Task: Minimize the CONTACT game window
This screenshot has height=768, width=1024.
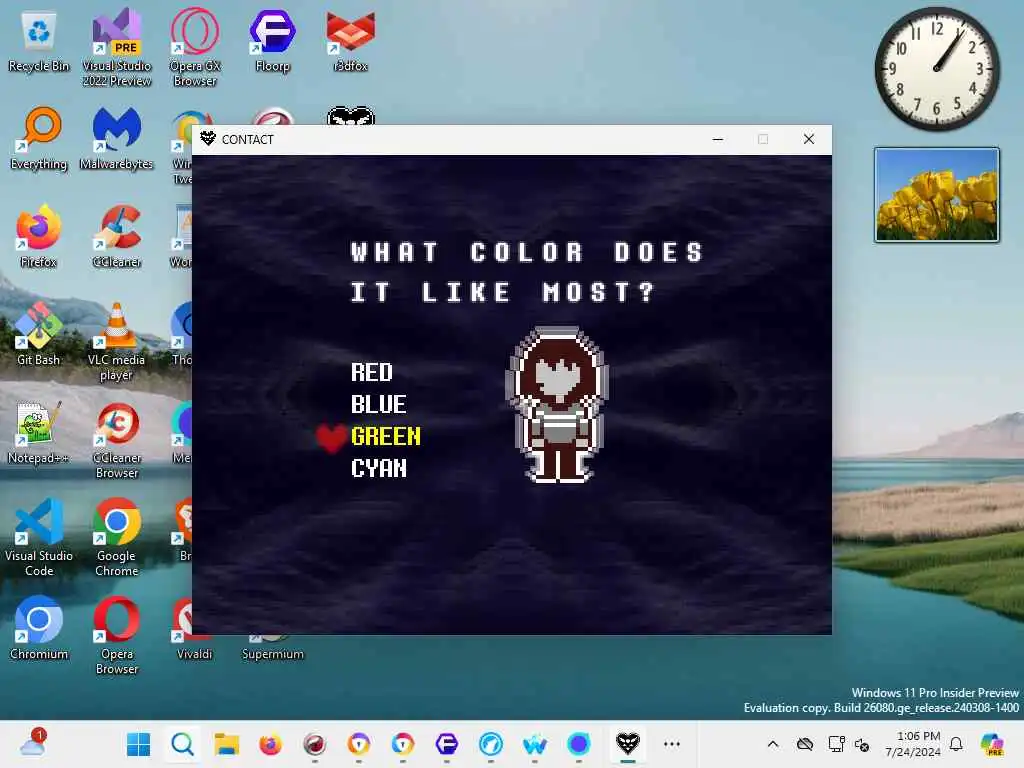Action: (718, 139)
